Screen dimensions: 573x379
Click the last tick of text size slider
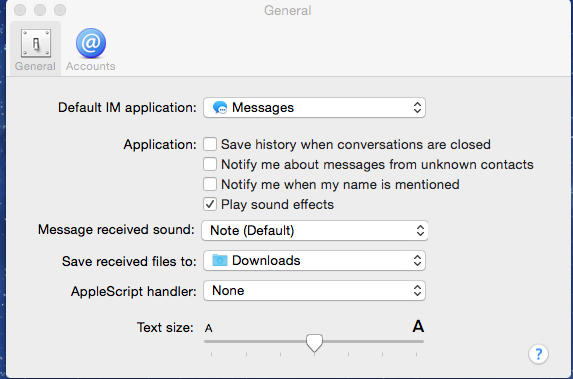click(x=416, y=354)
